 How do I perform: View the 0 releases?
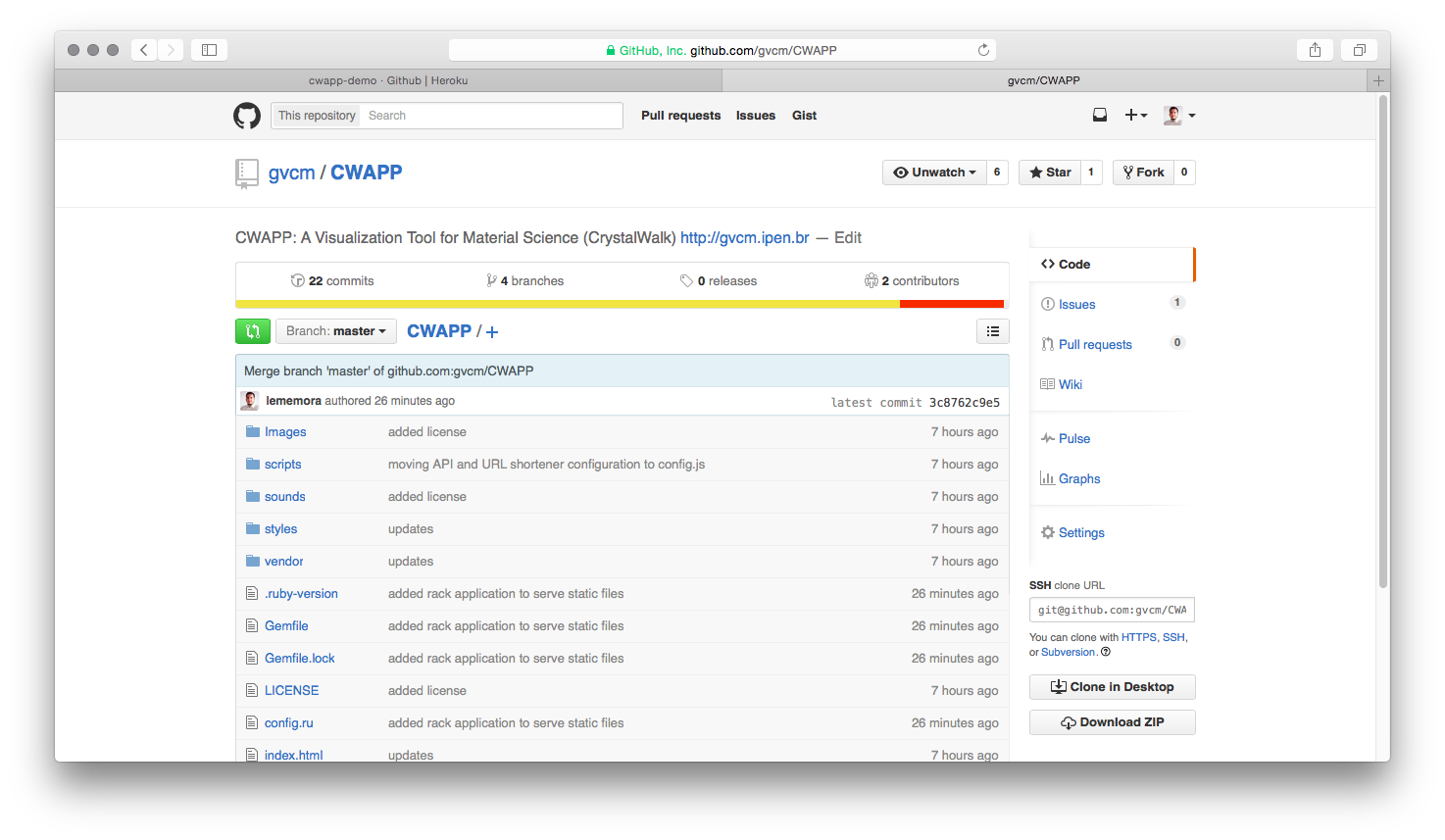(719, 280)
